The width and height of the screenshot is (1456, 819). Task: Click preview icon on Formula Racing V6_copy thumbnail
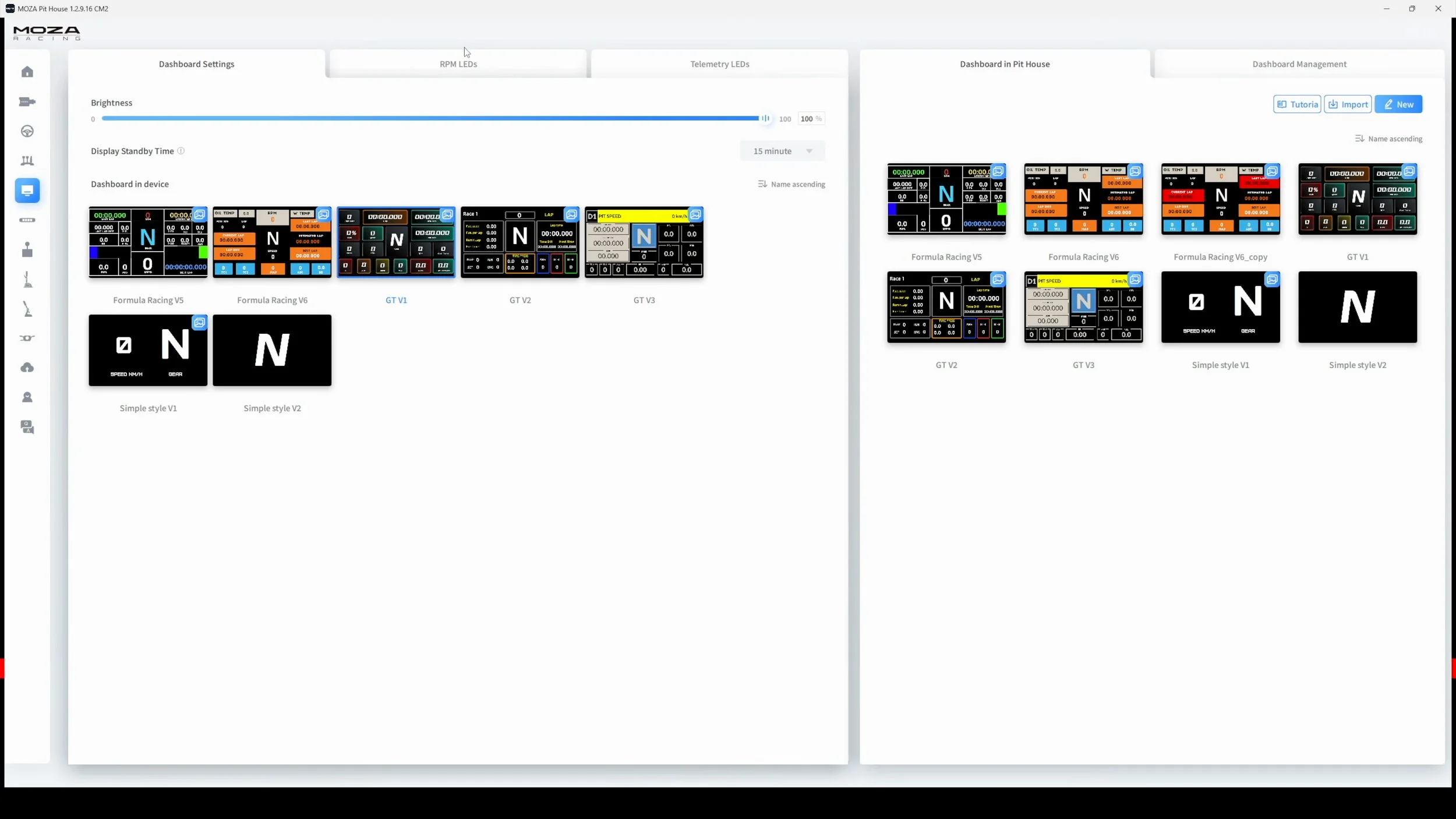tap(1272, 171)
